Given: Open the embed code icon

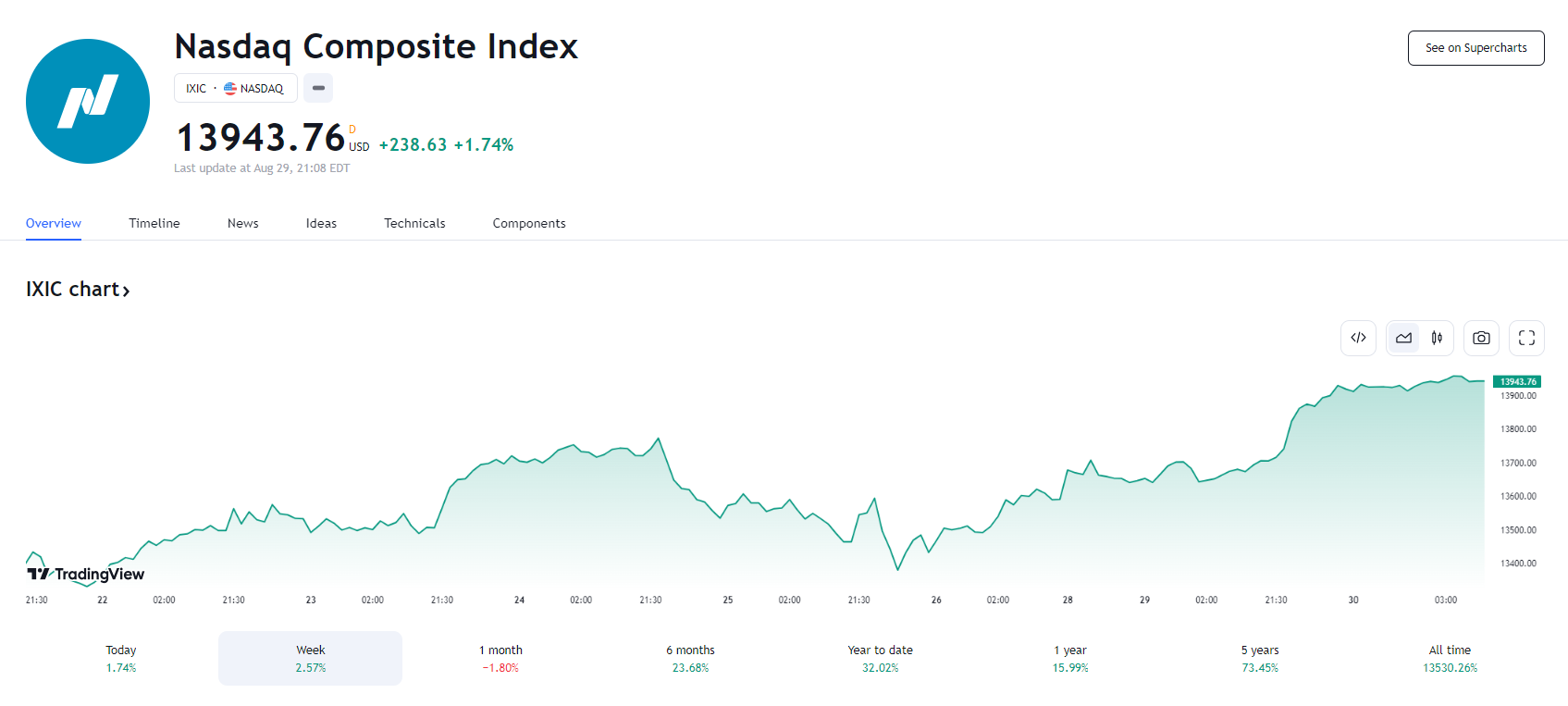Looking at the screenshot, I should 1358,338.
